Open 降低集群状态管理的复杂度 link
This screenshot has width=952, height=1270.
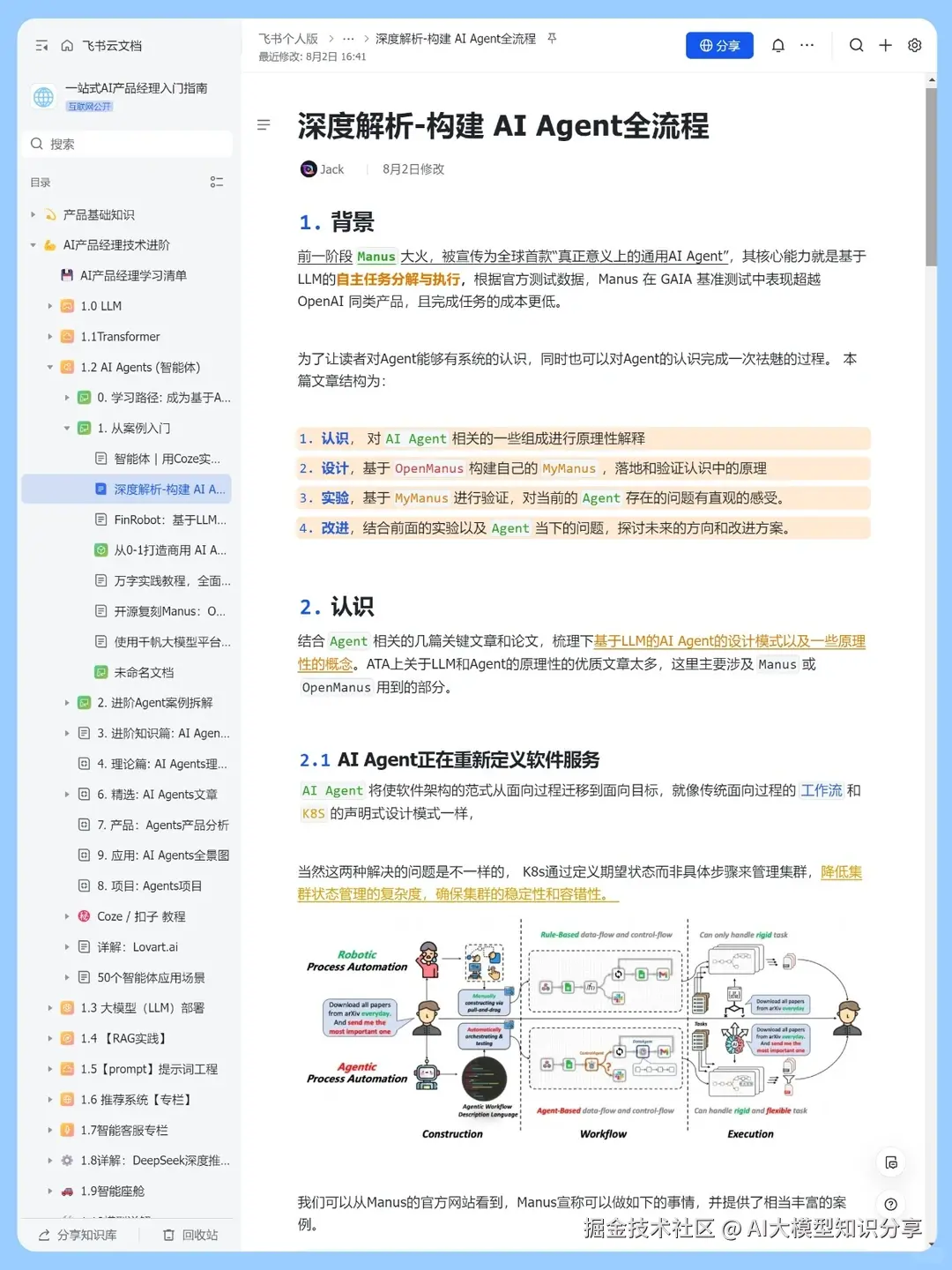[579, 883]
